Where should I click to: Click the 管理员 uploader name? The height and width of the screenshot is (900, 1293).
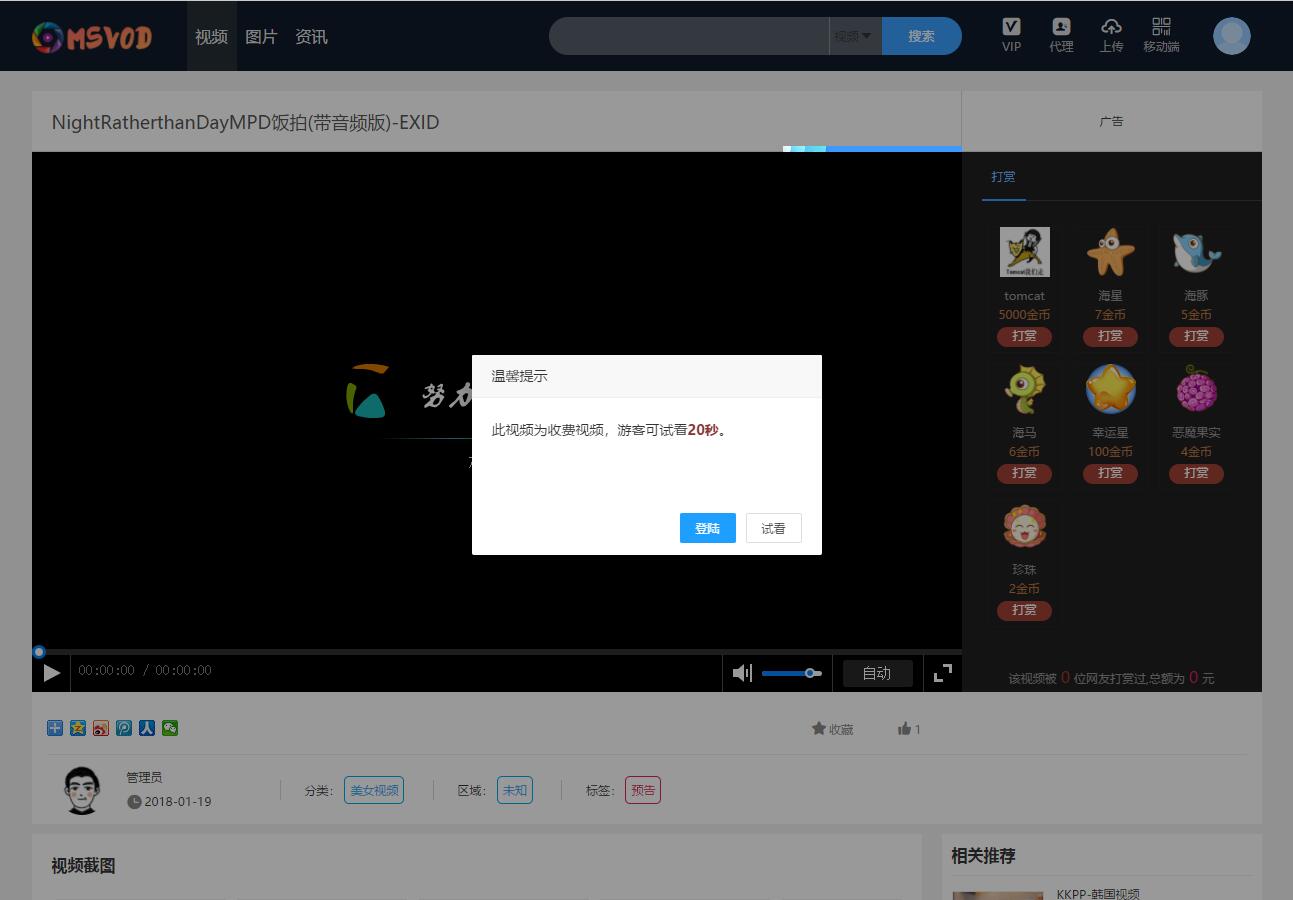tap(144, 777)
